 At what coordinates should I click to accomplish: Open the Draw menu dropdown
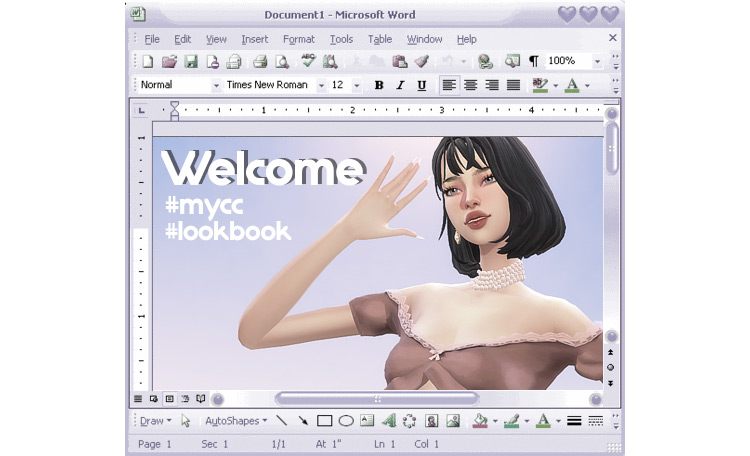coord(155,421)
